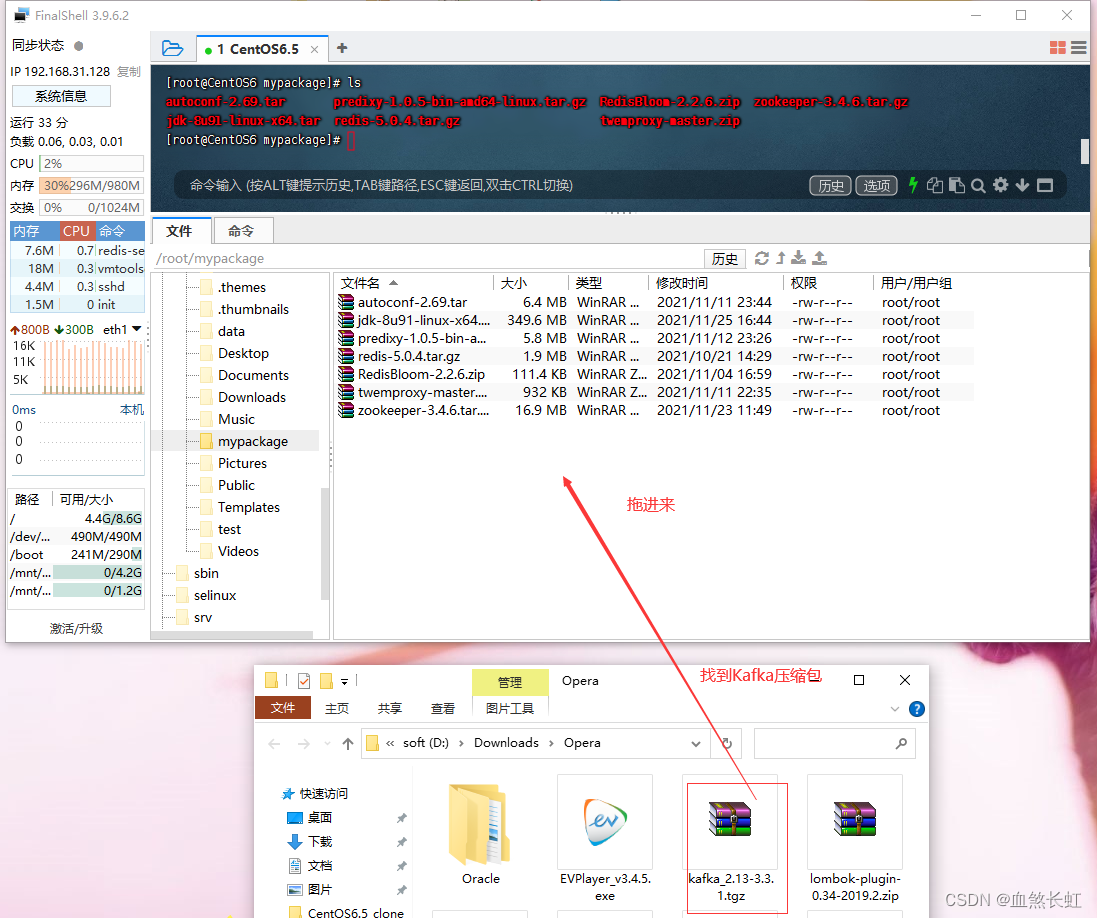Image resolution: width=1097 pixels, height=918 pixels.
Task: Open terminal settings gear icon
Action: click(1000, 185)
